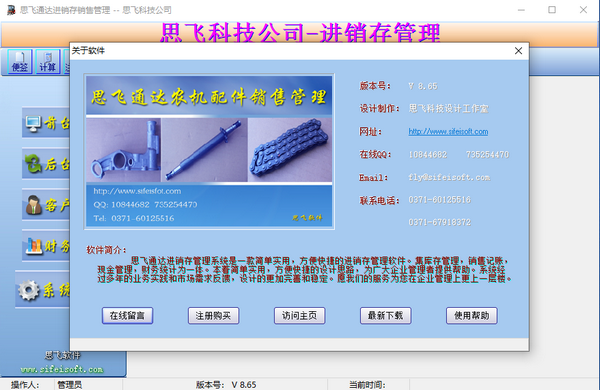Viewport: 600px width, 390px height.
Task: Close the main application window
Action: click(583, 10)
